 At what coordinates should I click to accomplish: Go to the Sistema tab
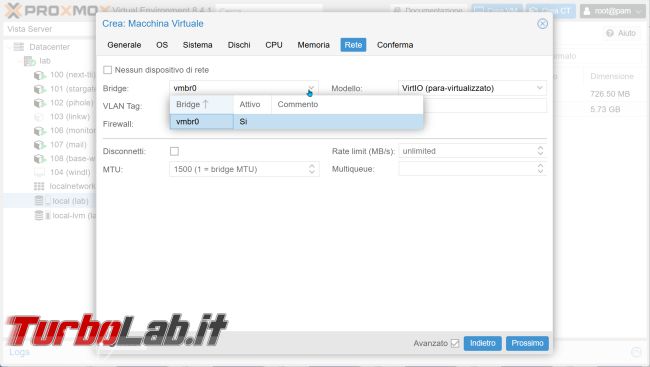click(197, 45)
